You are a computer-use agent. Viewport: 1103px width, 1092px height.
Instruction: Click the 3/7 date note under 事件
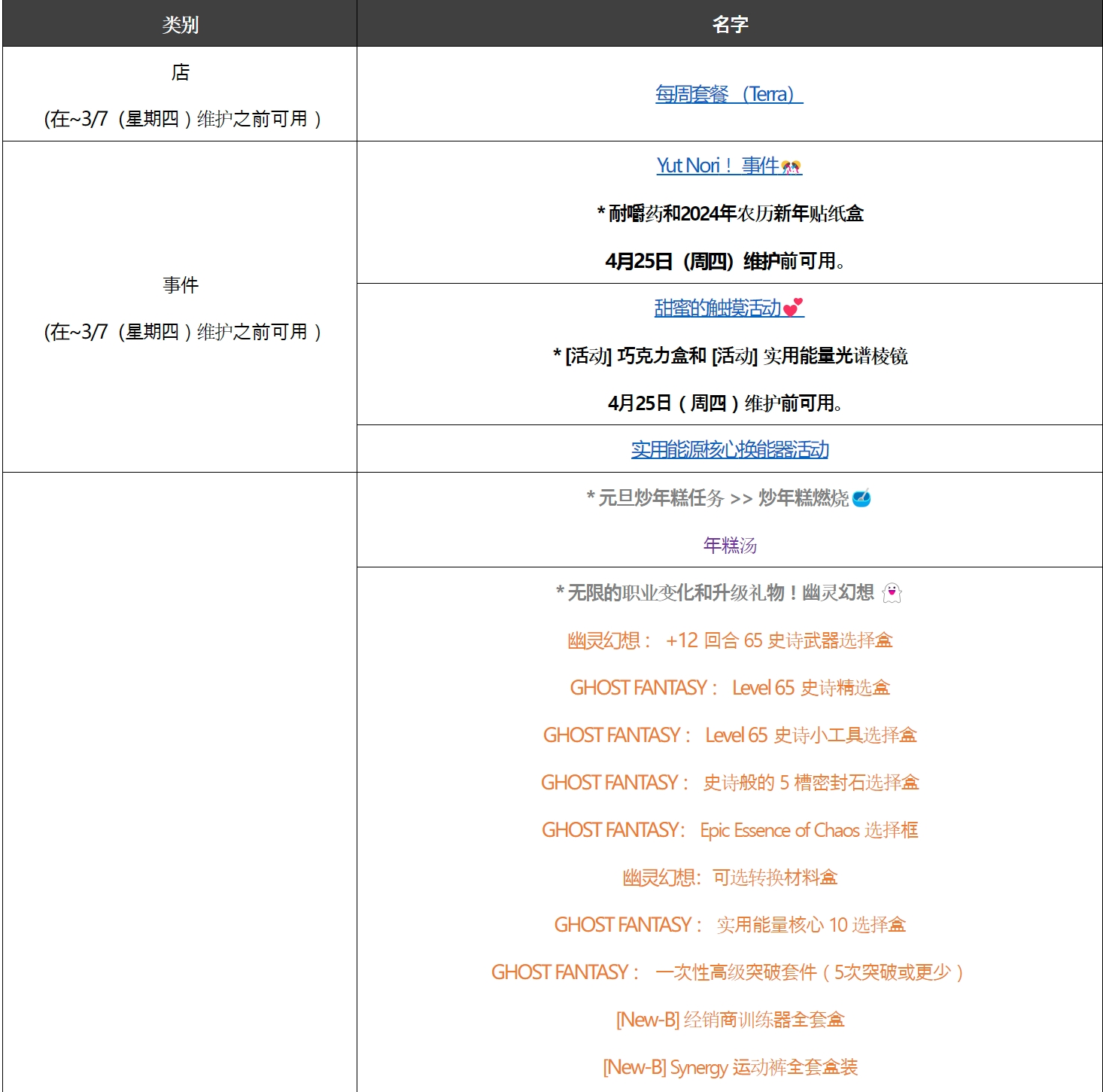pos(183,332)
